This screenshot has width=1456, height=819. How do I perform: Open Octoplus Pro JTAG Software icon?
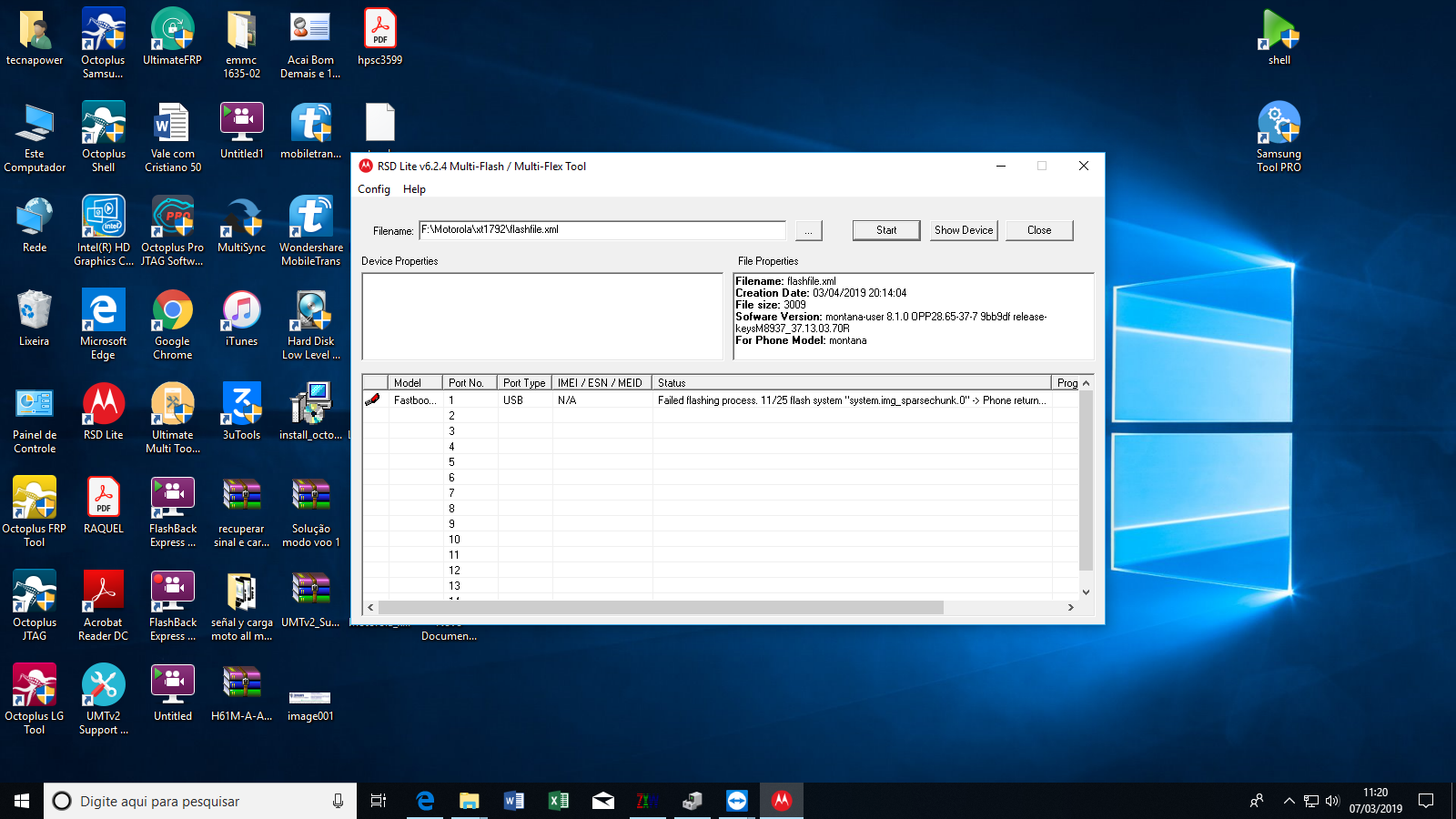click(x=172, y=230)
